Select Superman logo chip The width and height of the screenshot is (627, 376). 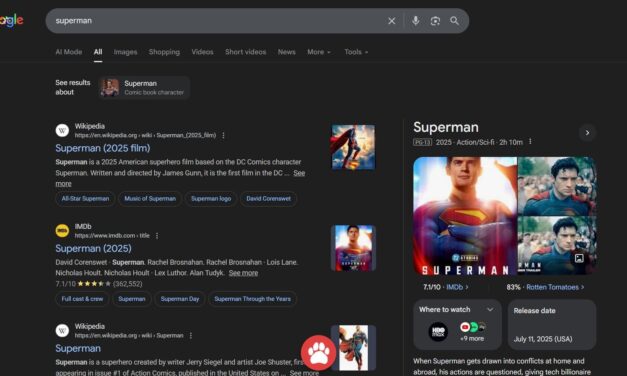pos(211,199)
